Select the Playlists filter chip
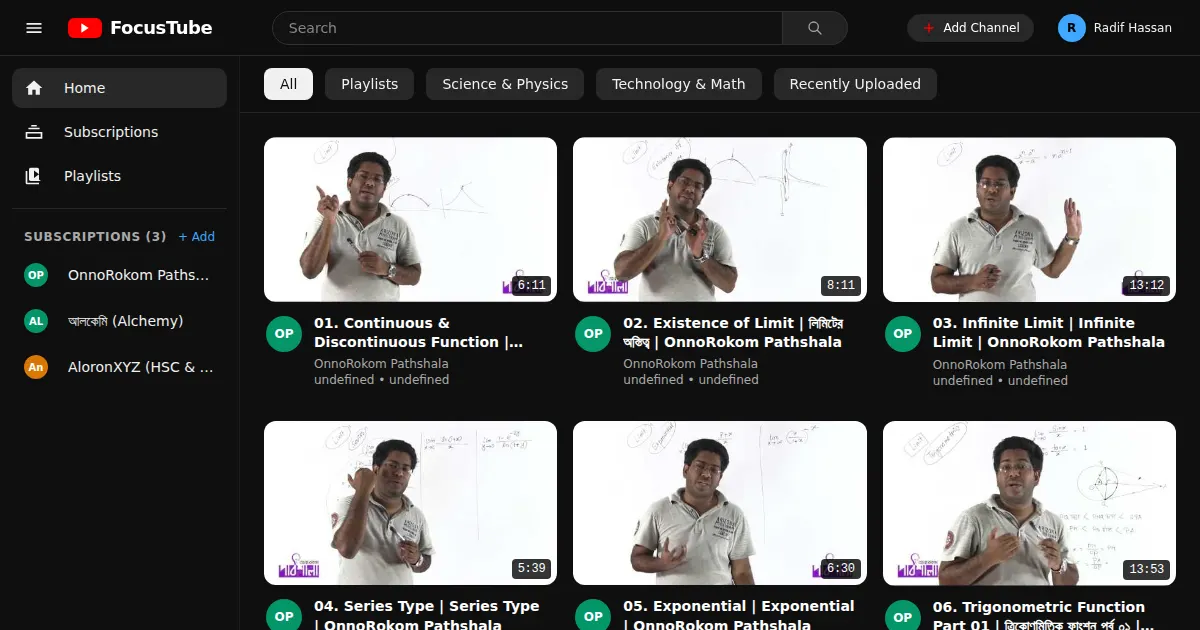 point(369,84)
